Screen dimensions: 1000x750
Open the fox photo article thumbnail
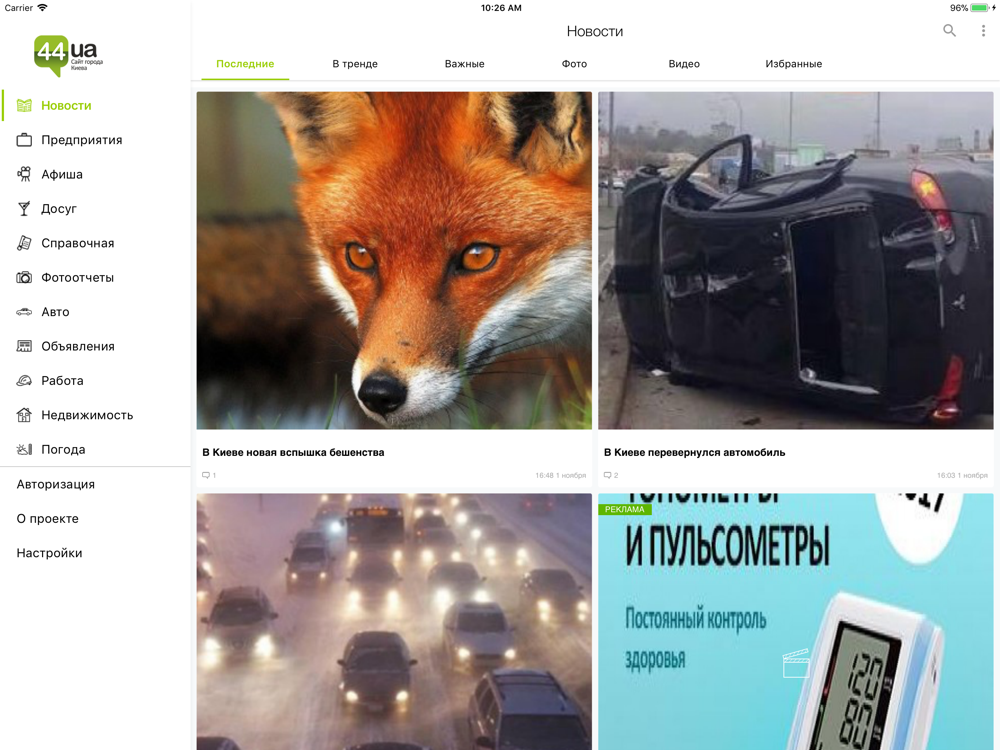(x=394, y=260)
